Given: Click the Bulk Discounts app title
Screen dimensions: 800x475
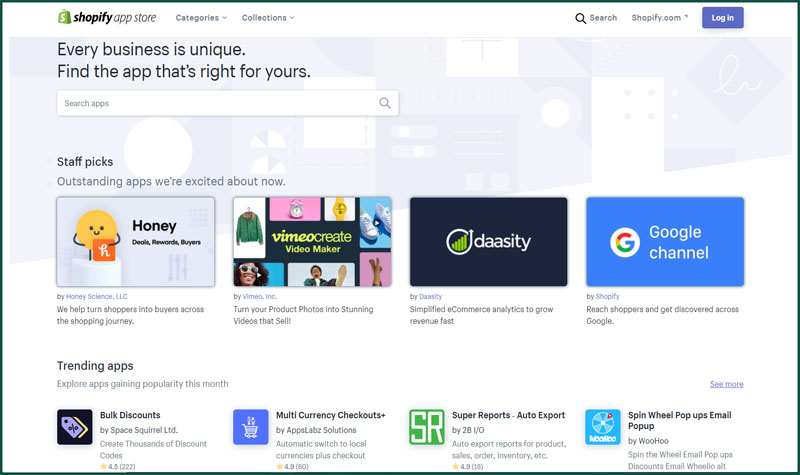Looking at the screenshot, I should coord(130,415).
